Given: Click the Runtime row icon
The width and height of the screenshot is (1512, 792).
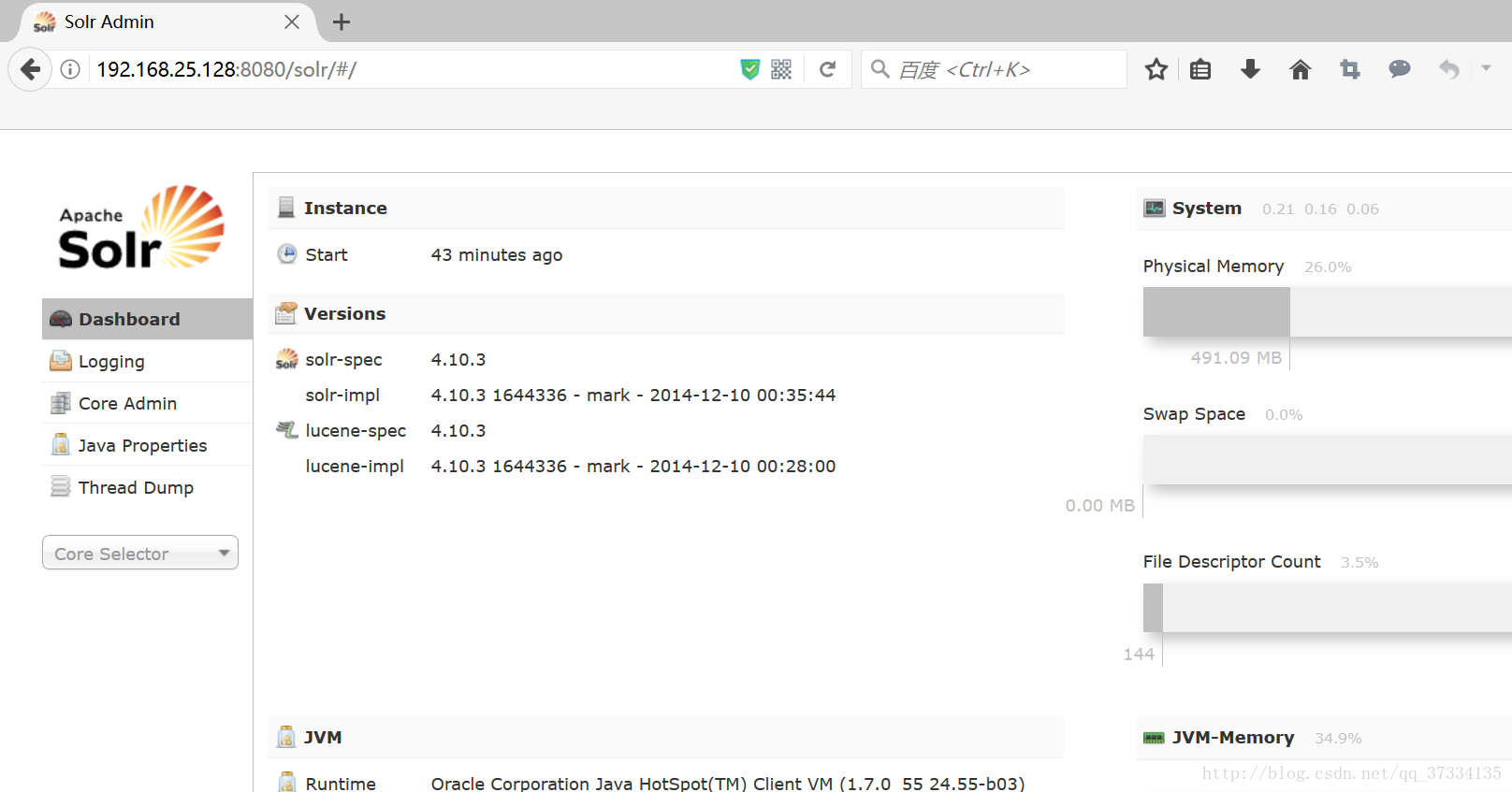Looking at the screenshot, I should 287,782.
